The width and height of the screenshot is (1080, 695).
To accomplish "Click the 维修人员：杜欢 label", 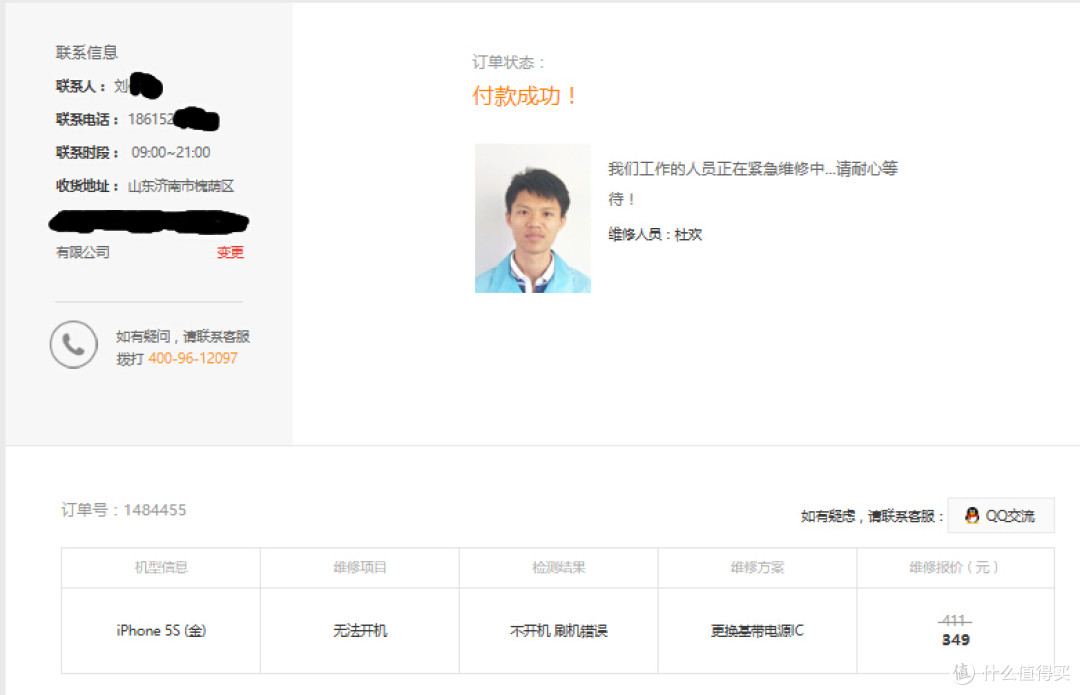I will [655, 235].
